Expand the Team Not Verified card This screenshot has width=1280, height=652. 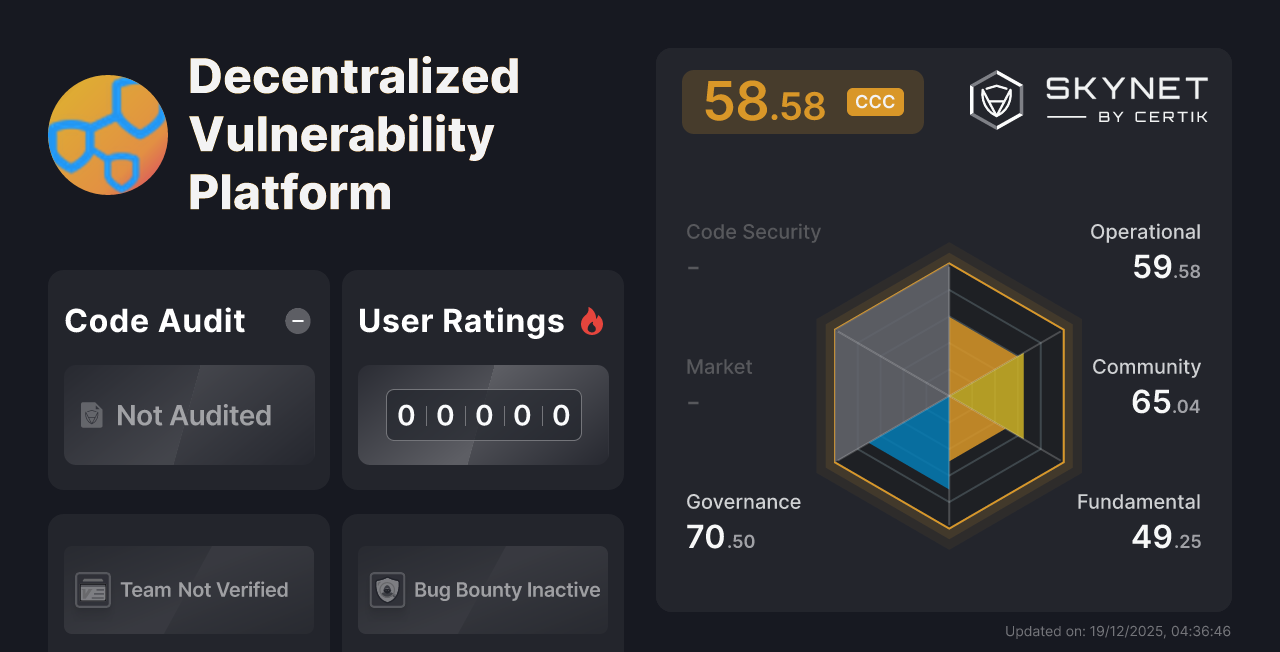coord(188,590)
